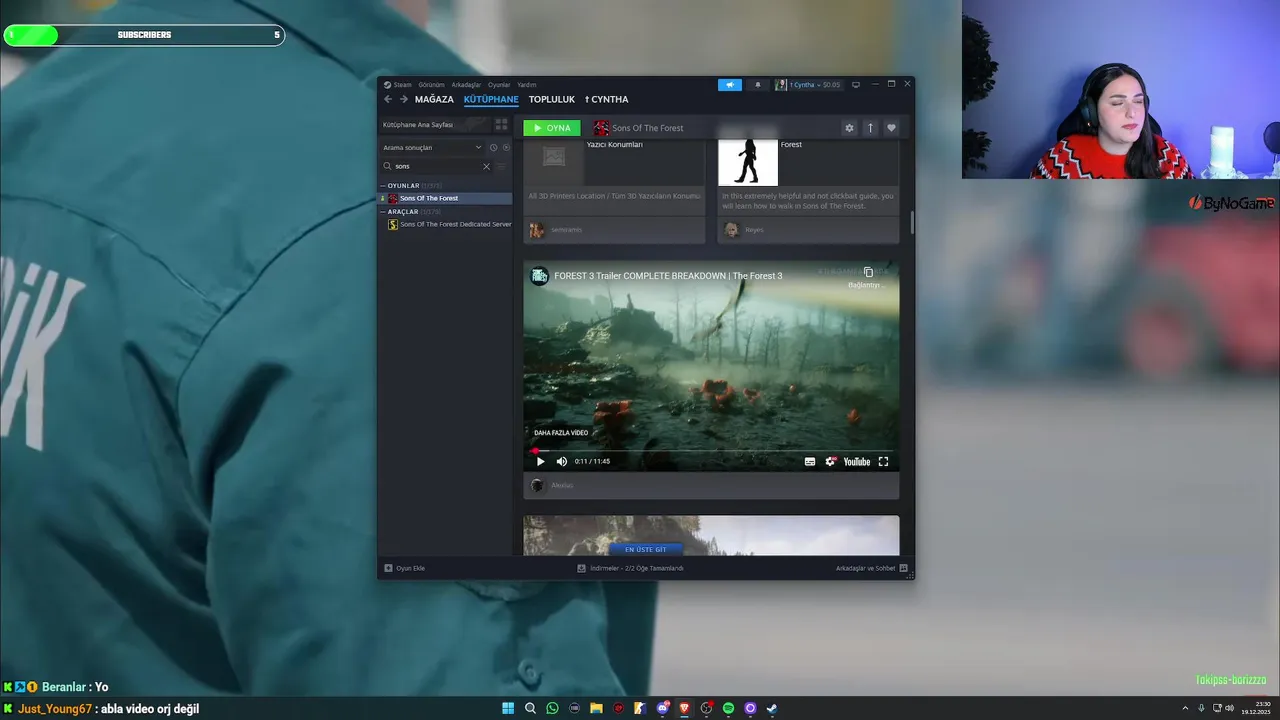This screenshot has height=720, width=1280.
Task: Open the walking silhouette guide thumbnail
Action: point(747,164)
